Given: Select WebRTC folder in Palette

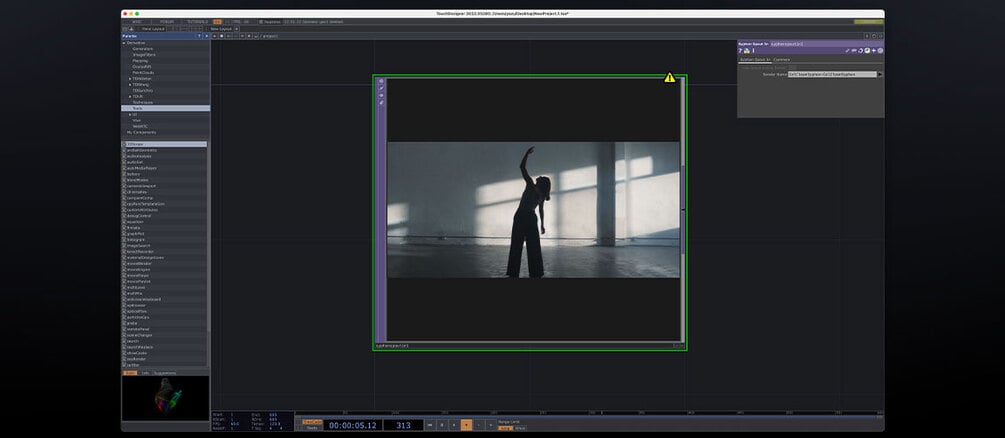Looking at the screenshot, I should coord(140,126).
